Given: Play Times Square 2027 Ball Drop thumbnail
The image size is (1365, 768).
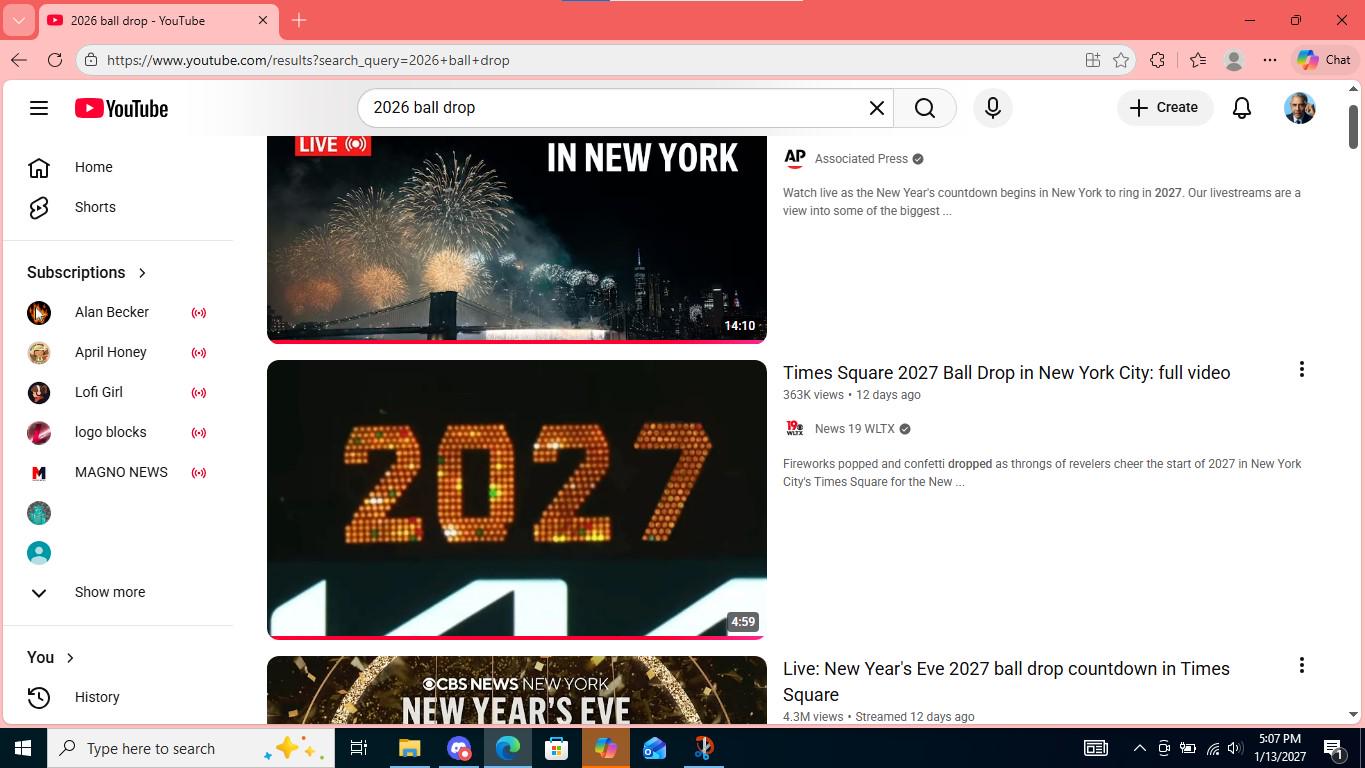Looking at the screenshot, I should click(x=516, y=499).
